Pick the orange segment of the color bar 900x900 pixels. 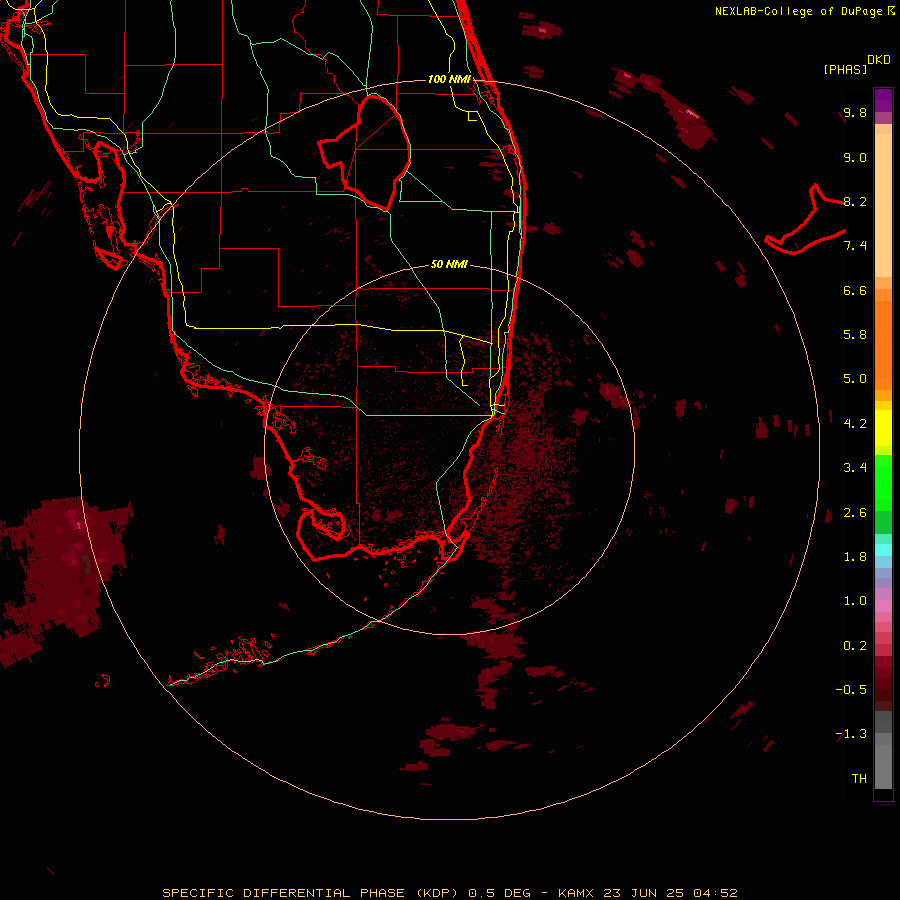click(x=883, y=345)
